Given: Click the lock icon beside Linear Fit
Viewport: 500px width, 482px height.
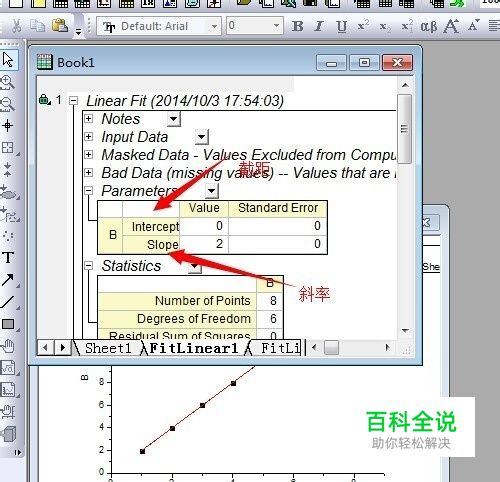Looking at the screenshot, I should (x=44, y=99).
